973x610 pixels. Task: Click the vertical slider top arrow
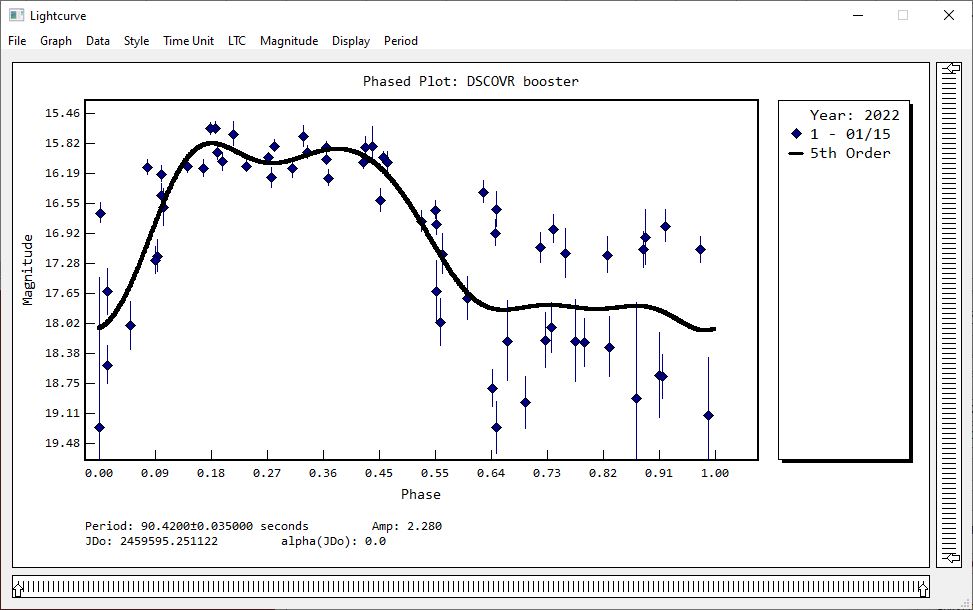951,68
